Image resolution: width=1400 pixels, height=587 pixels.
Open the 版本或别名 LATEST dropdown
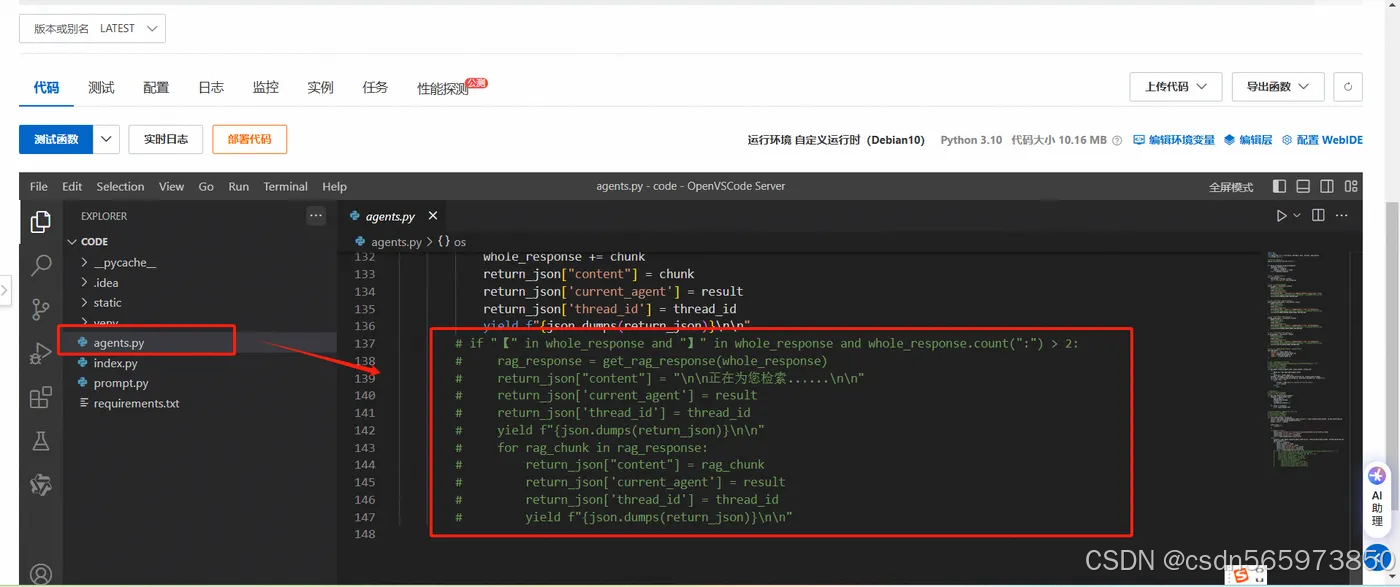(92, 29)
